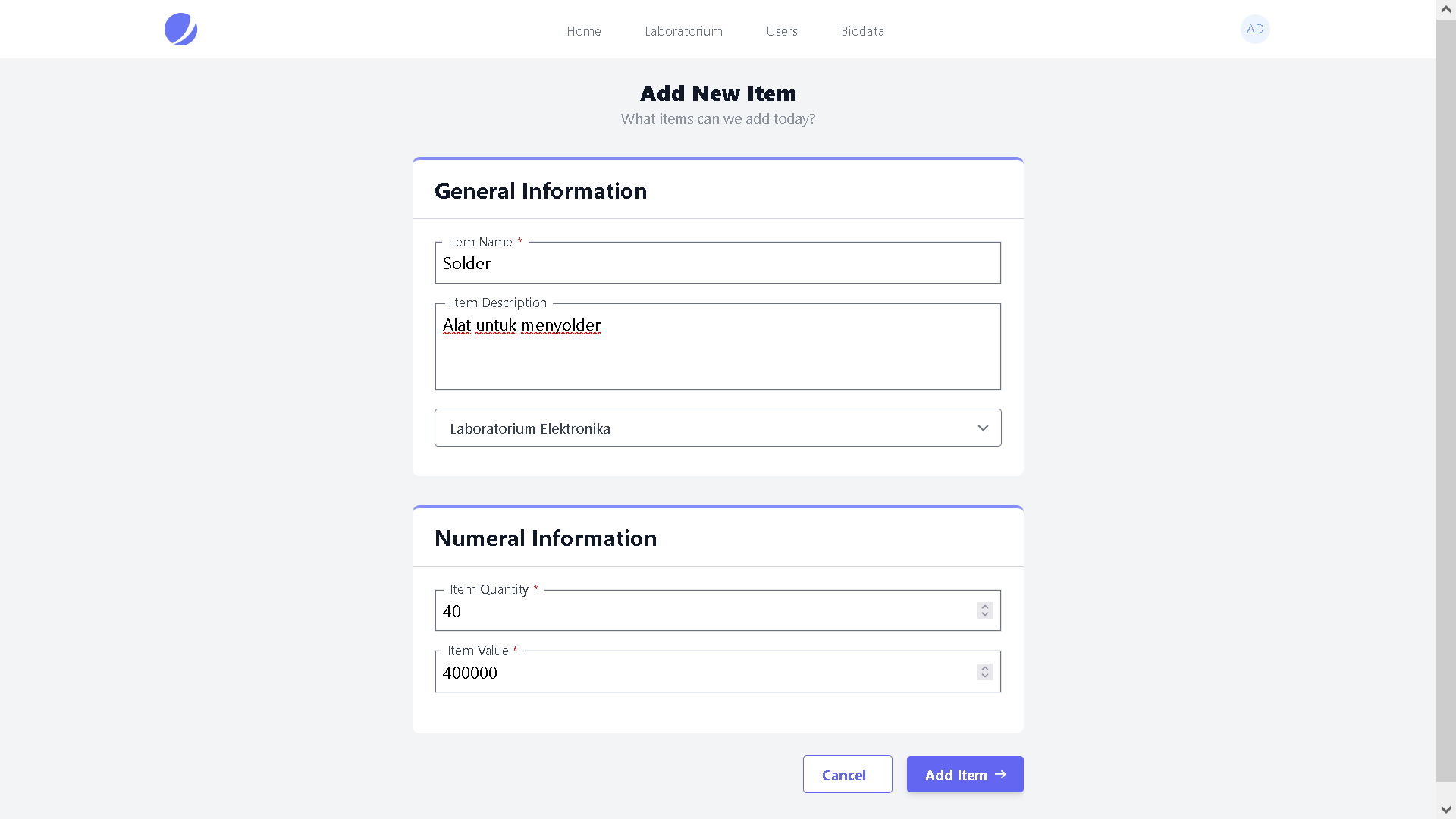Click the Item Description text area
The height and width of the screenshot is (819, 1456).
click(x=717, y=346)
